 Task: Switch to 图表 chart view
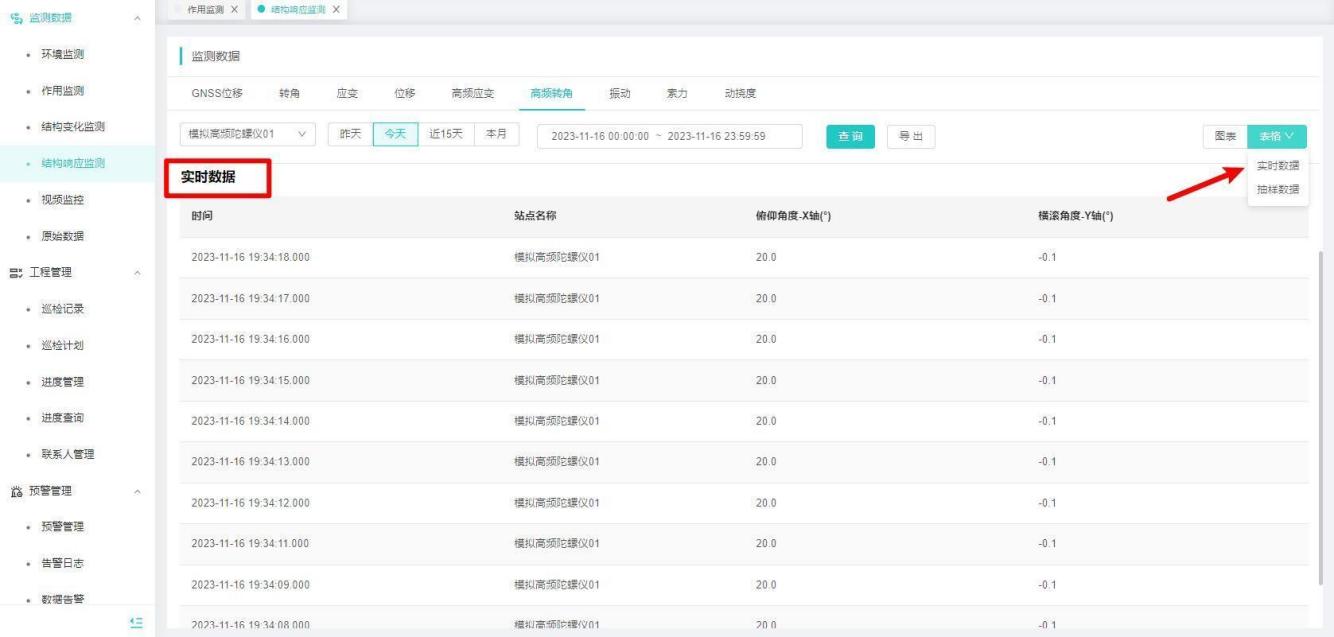(1224, 136)
